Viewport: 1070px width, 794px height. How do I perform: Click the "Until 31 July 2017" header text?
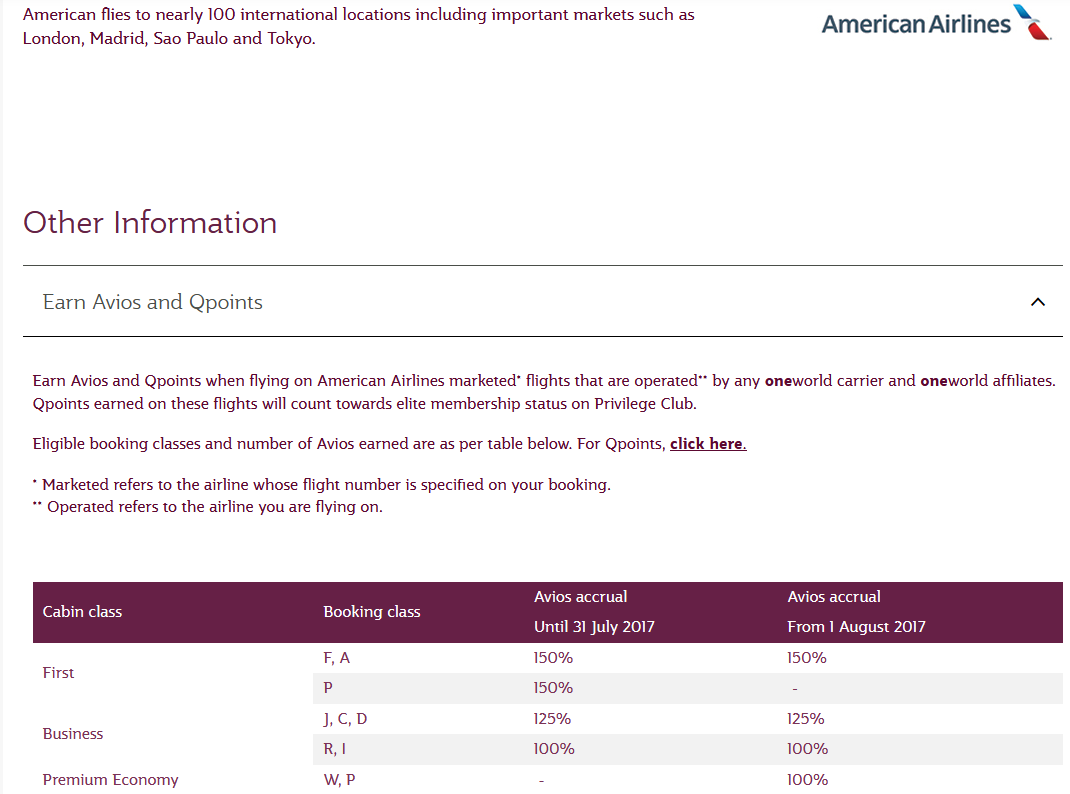[594, 626]
